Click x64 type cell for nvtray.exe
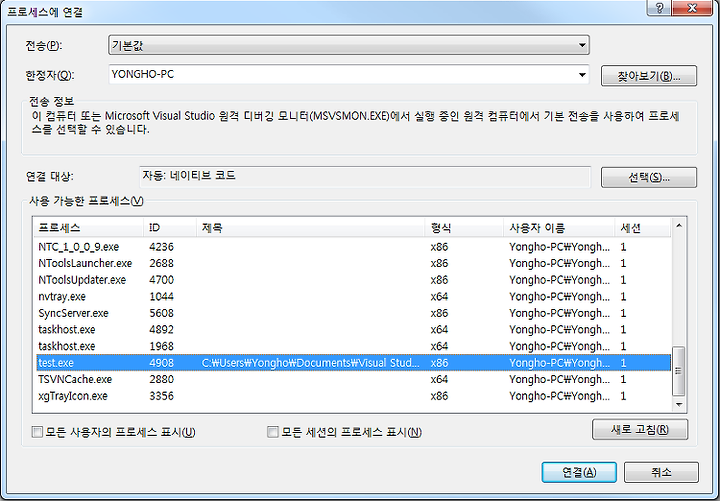The image size is (720, 501). tap(439, 297)
